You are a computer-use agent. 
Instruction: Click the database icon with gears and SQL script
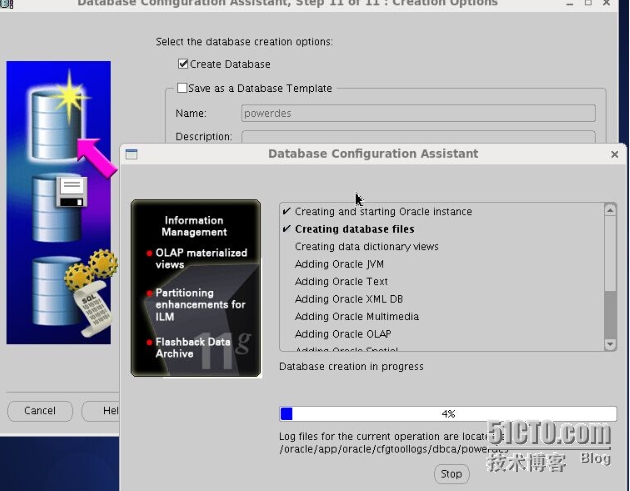pyautogui.click(x=72, y=293)
